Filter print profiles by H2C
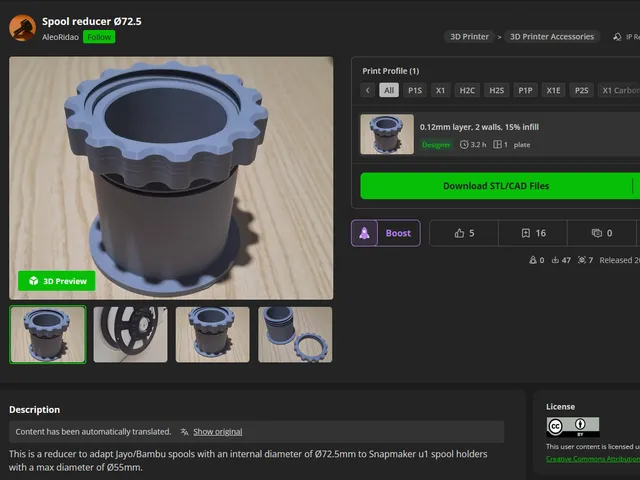Screen dimensions: 640x480 click(x=467, y=90)
